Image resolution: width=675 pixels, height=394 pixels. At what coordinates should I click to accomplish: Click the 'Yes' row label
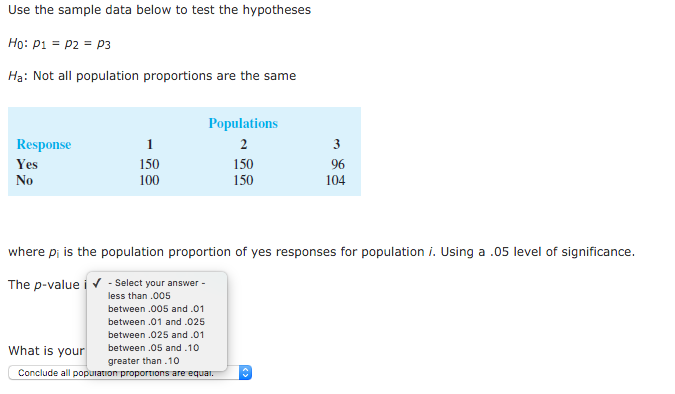click(27, 164)
